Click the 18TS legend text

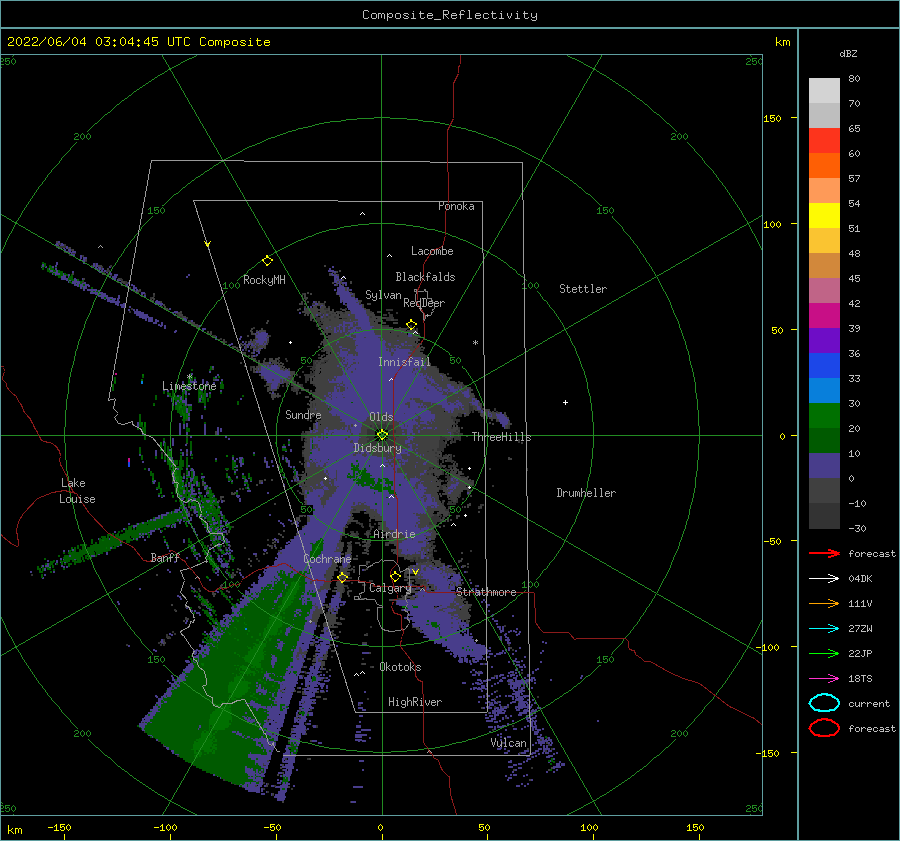click(860, 679)
